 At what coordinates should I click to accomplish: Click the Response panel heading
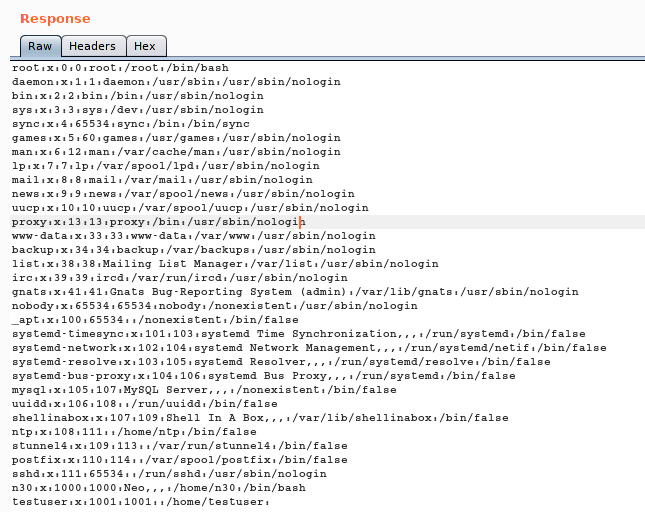click(55, 19)
